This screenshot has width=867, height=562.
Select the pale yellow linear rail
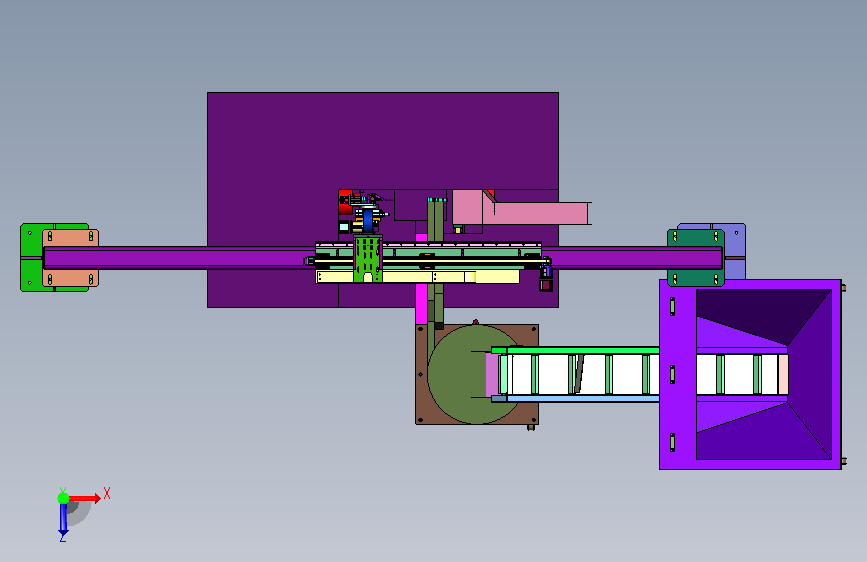tap(417, 277)
